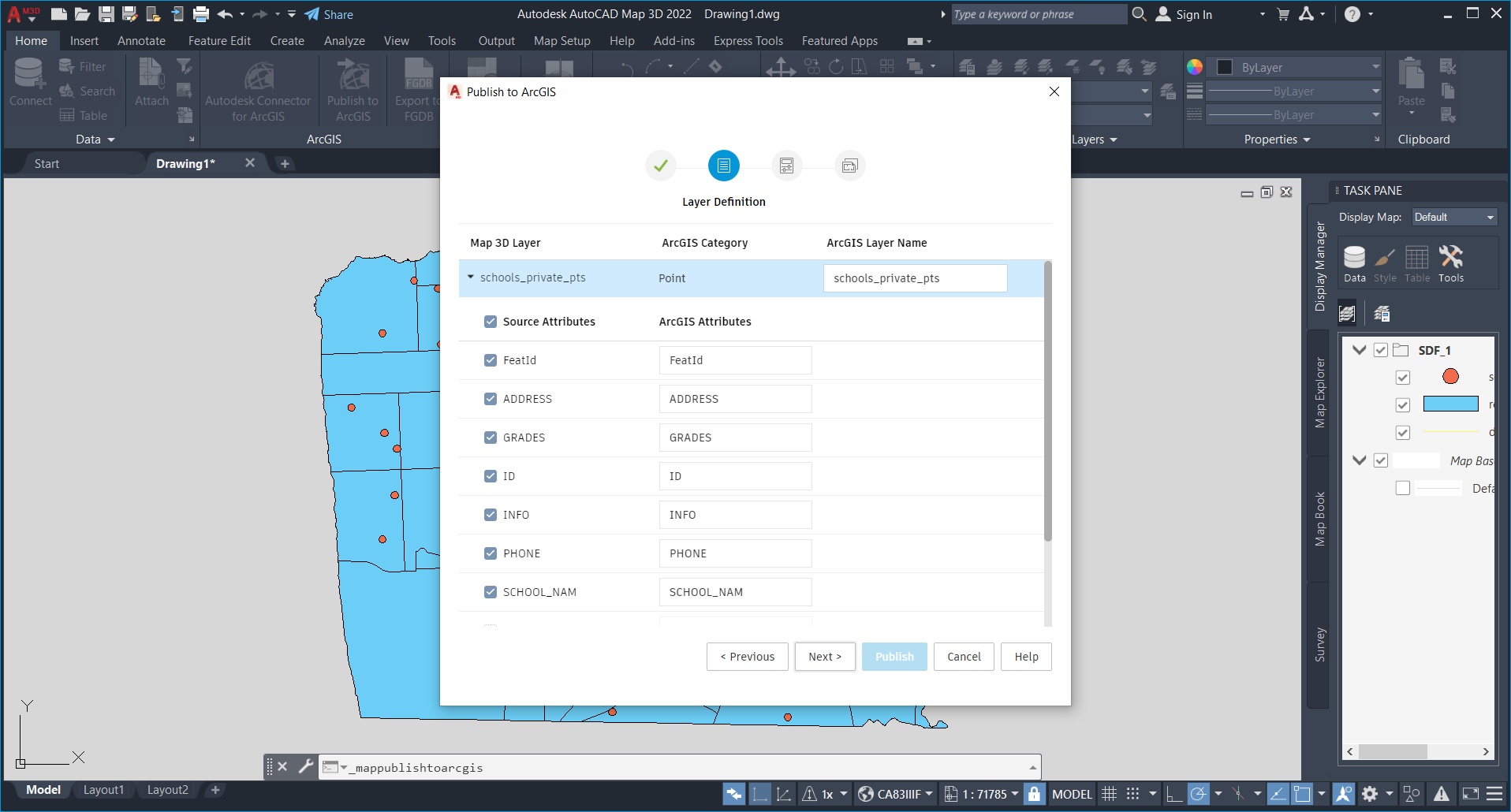The height and width of the screenshot is (812, 1511).
Task: Click the Style brush icon in Task Pane
Action: tap(1385, 263)
